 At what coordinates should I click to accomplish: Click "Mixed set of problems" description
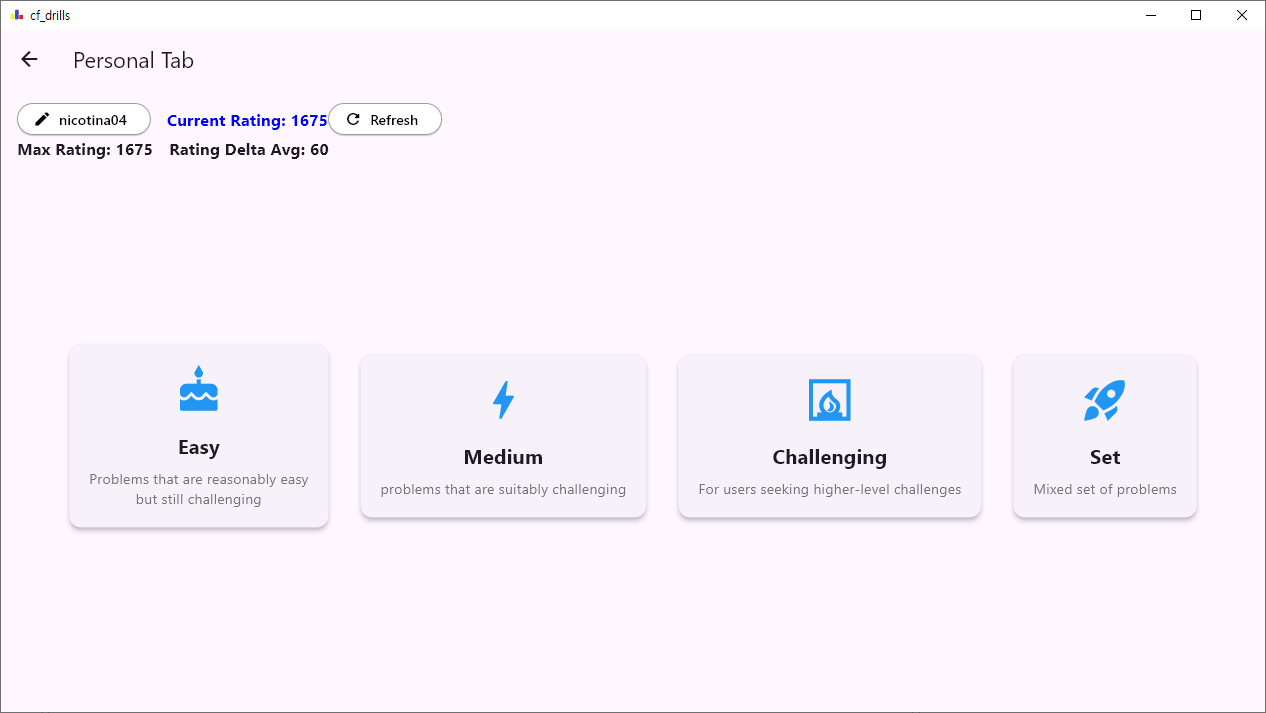[1104, 490]
